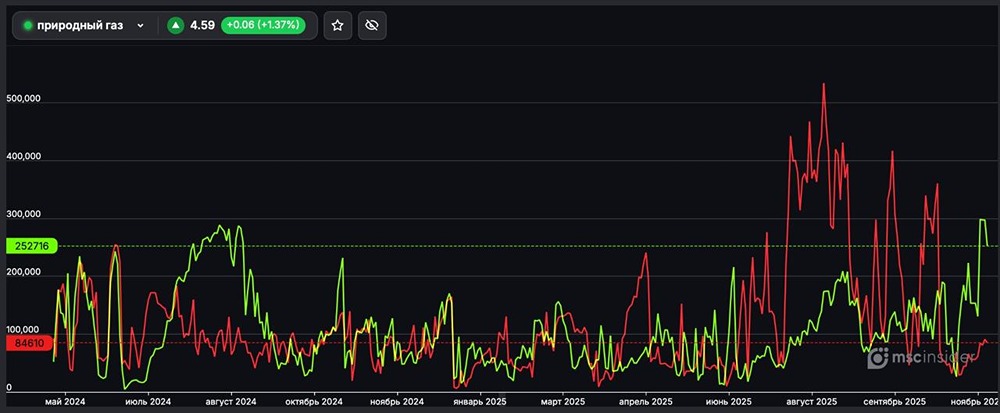Click the green 252716 value label
Viewport: 1000px width, 413px height.
pos(32,245)
